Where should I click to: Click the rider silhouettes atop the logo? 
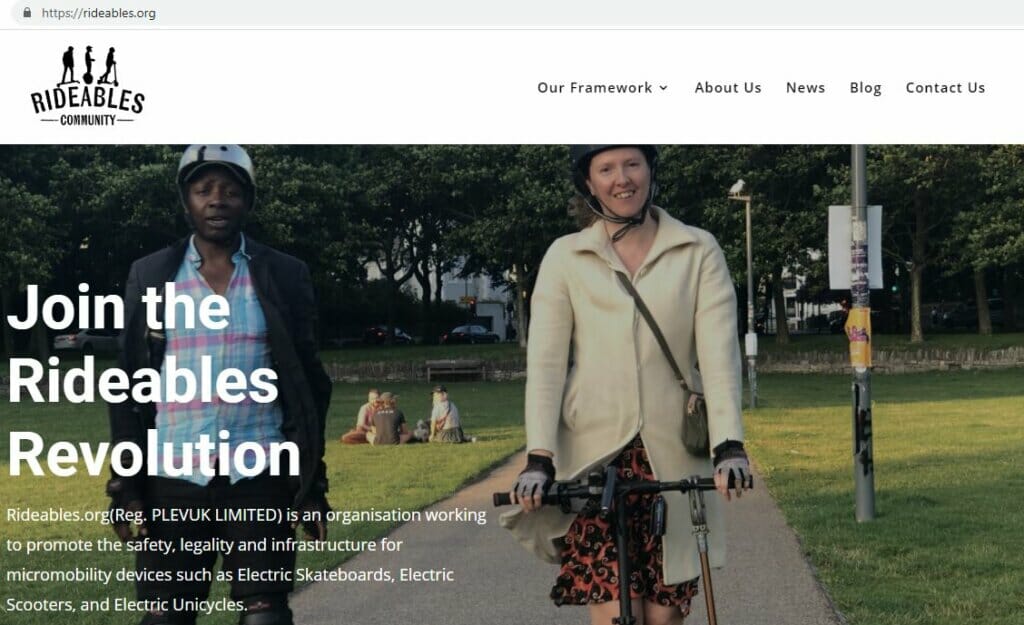(89, 65)
